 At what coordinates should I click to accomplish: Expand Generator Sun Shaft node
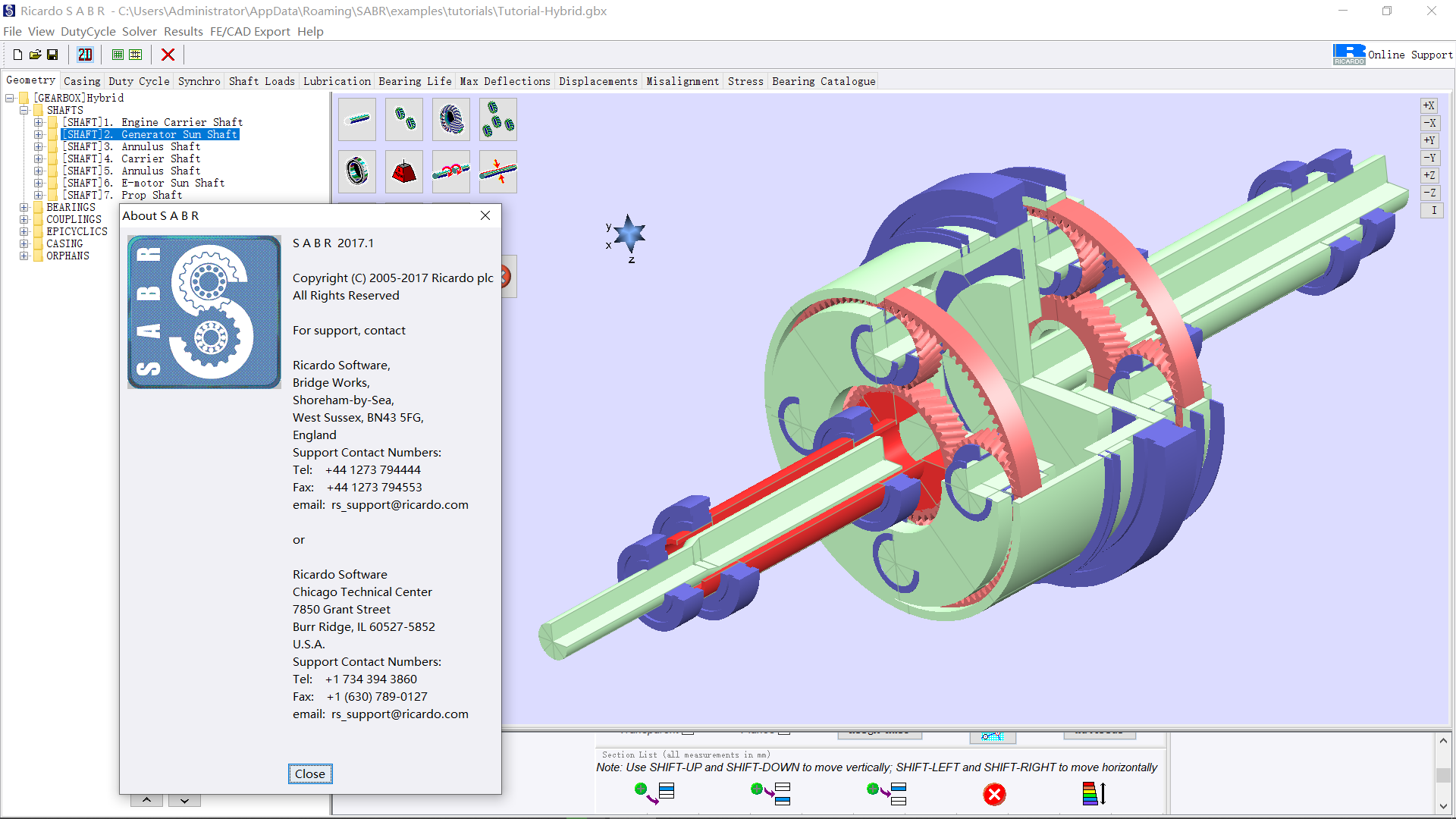38,134
